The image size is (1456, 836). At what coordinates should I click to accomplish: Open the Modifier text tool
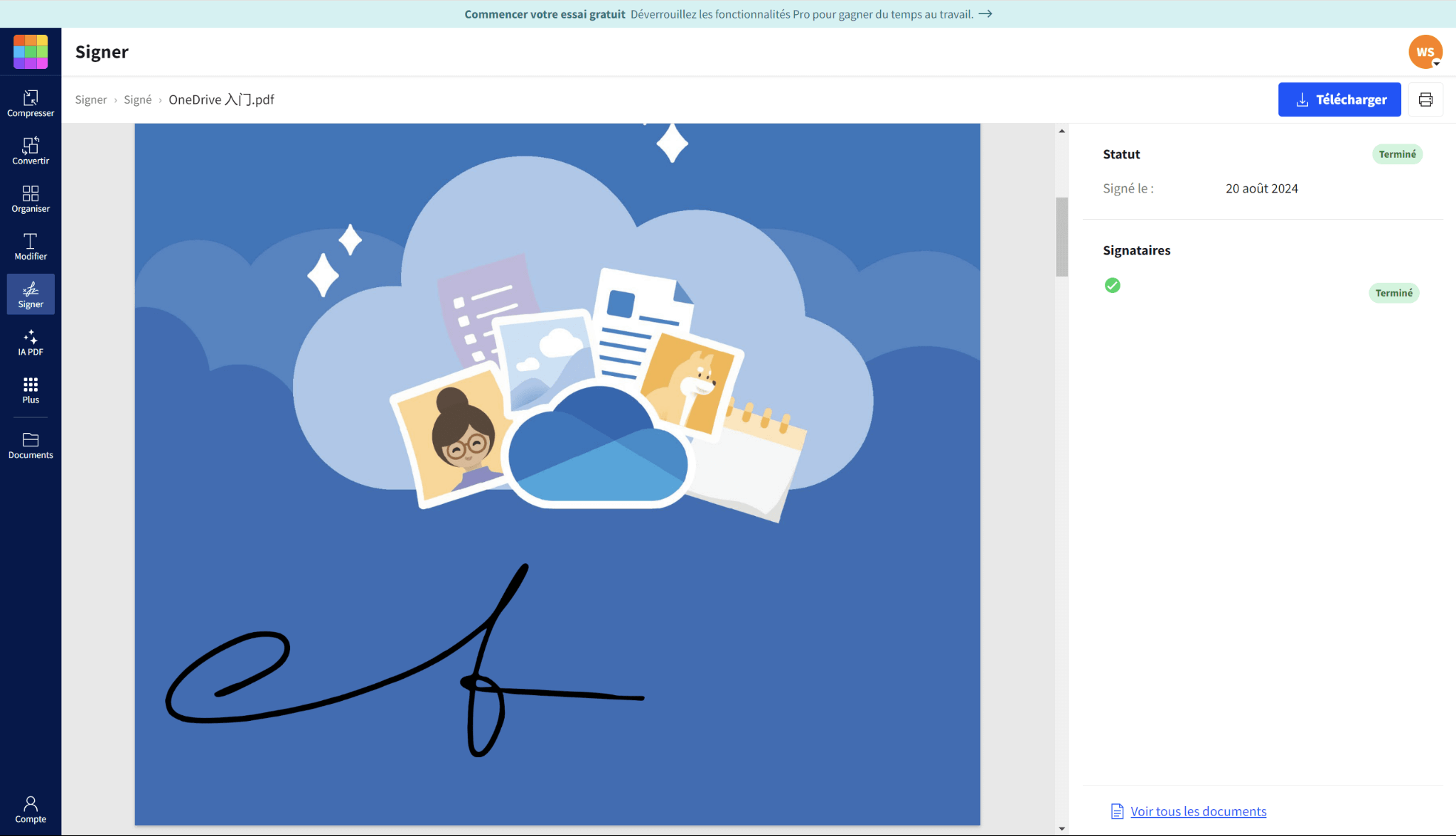31,246
